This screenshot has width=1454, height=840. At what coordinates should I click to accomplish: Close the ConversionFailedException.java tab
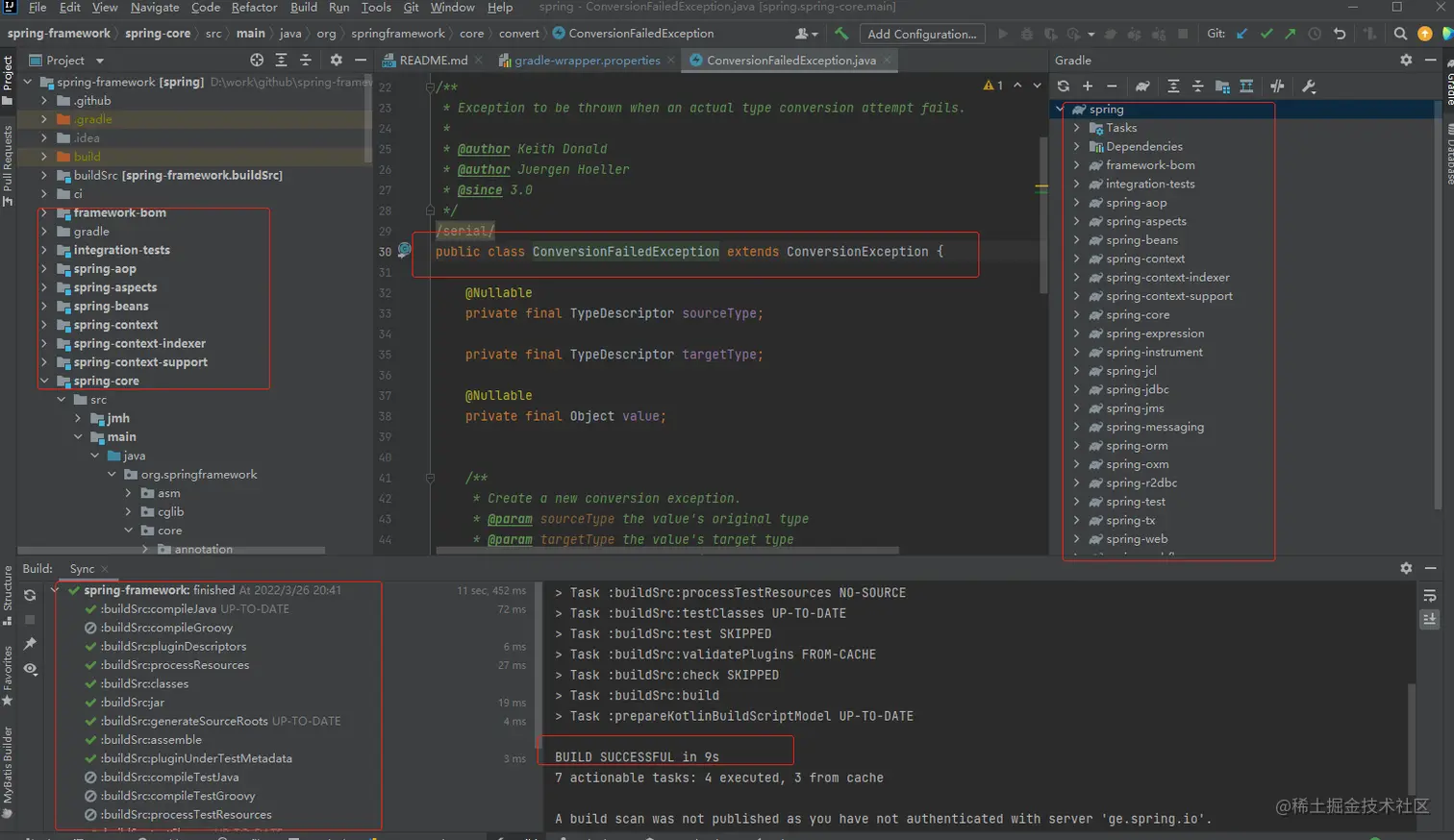pos(887,60)
